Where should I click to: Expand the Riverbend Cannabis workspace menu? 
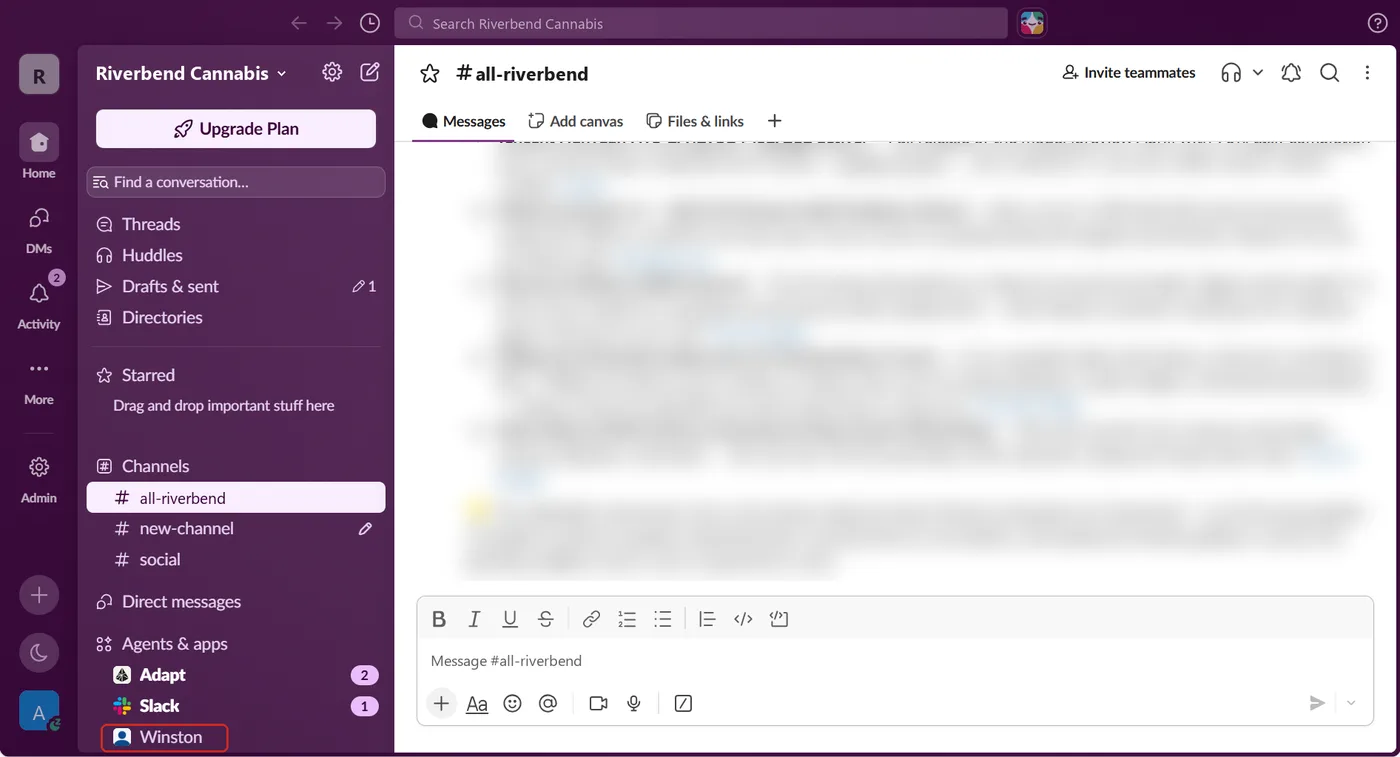[x=191, y=73]
